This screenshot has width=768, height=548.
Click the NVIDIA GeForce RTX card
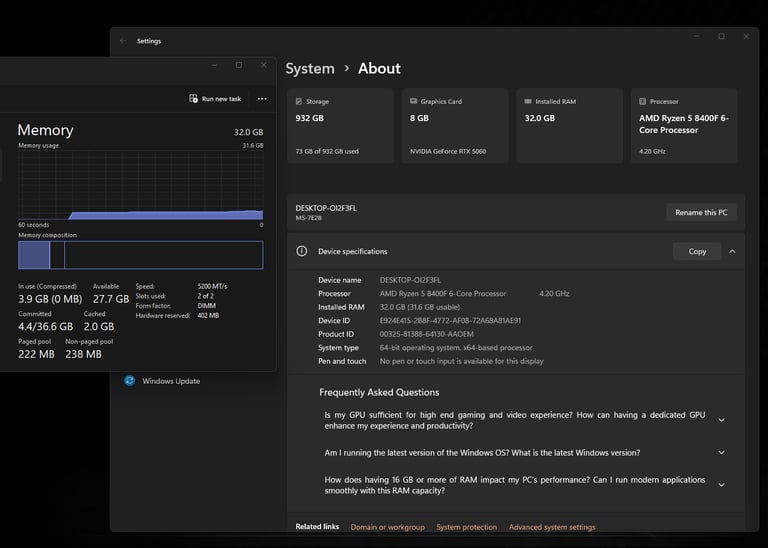click(455, 126)
